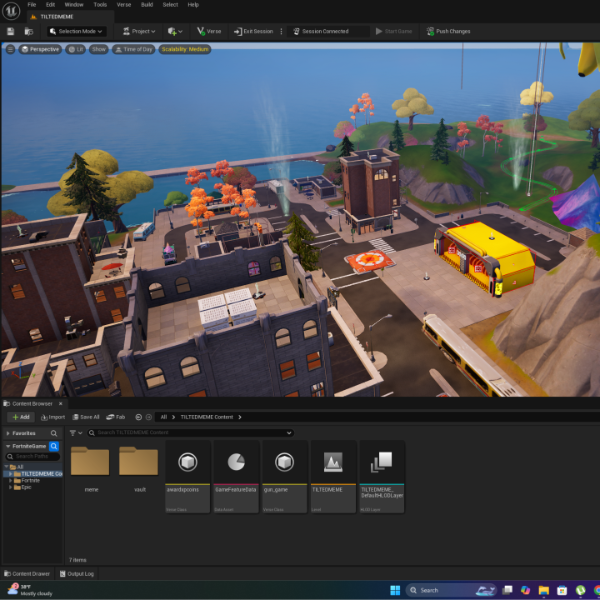Toggle the FortniteGame blue search icon
Image resolution: width=600 pixels, height=600 pixels.
click(54, 446)
